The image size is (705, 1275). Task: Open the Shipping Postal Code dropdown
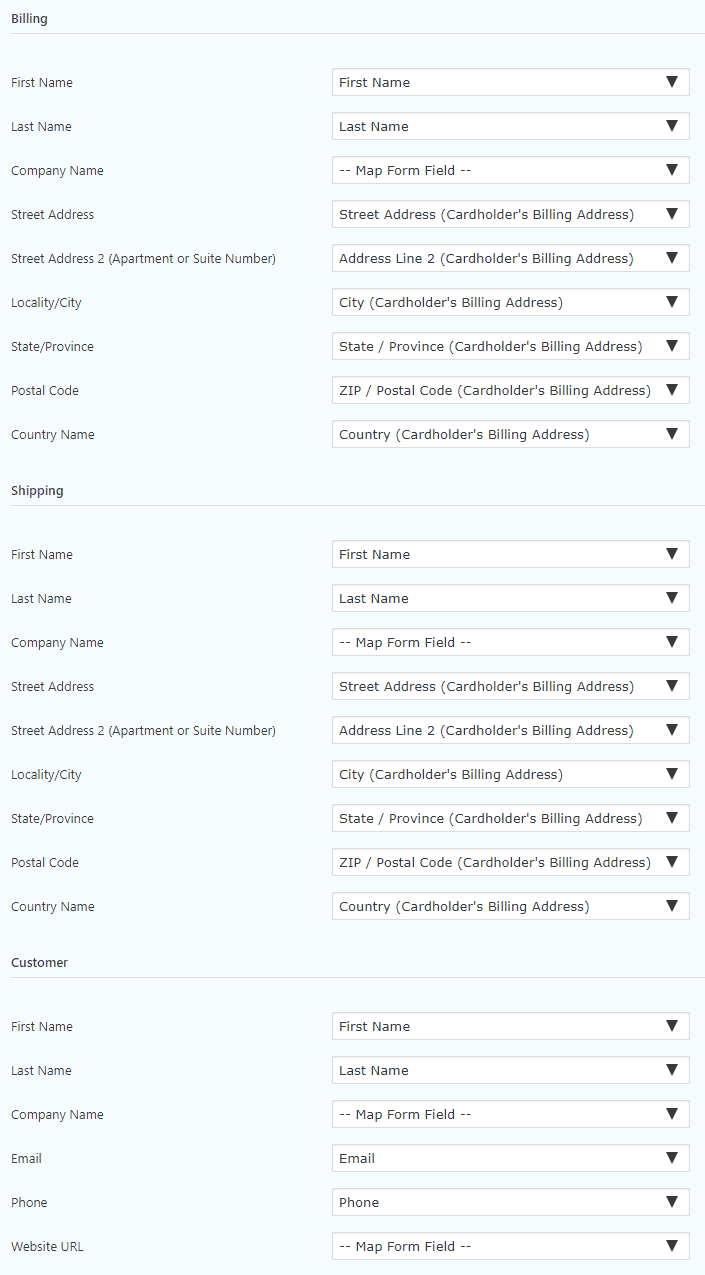click(x=510, y=862)
